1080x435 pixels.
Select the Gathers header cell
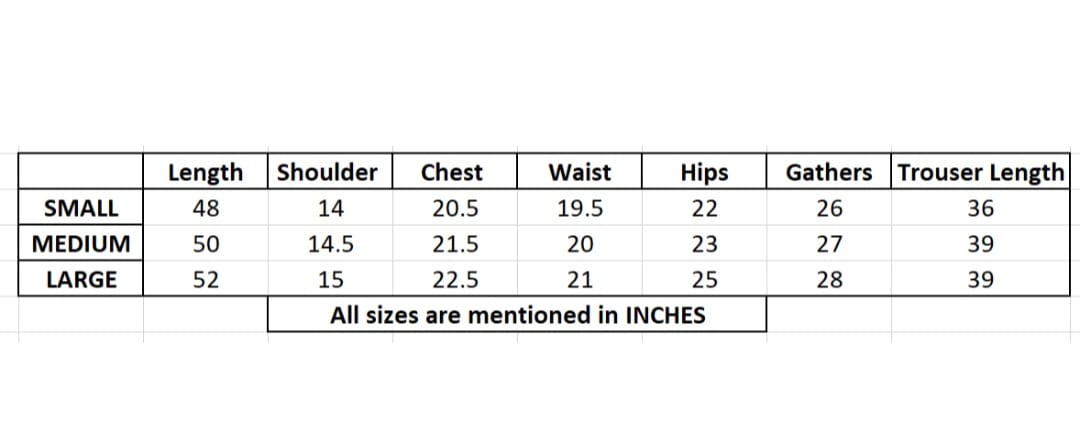[x=829, y=171]
